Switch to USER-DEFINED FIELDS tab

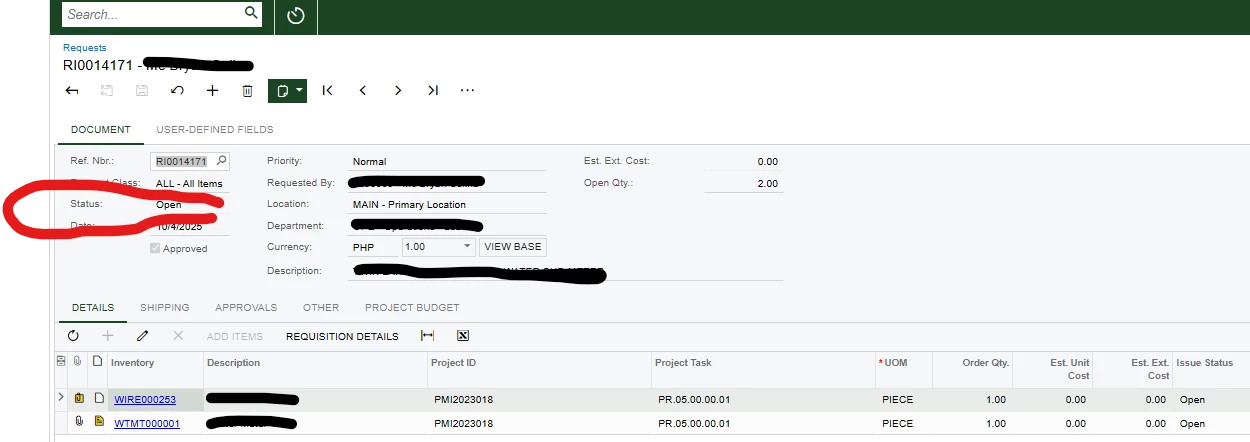[x=215, y=130]
